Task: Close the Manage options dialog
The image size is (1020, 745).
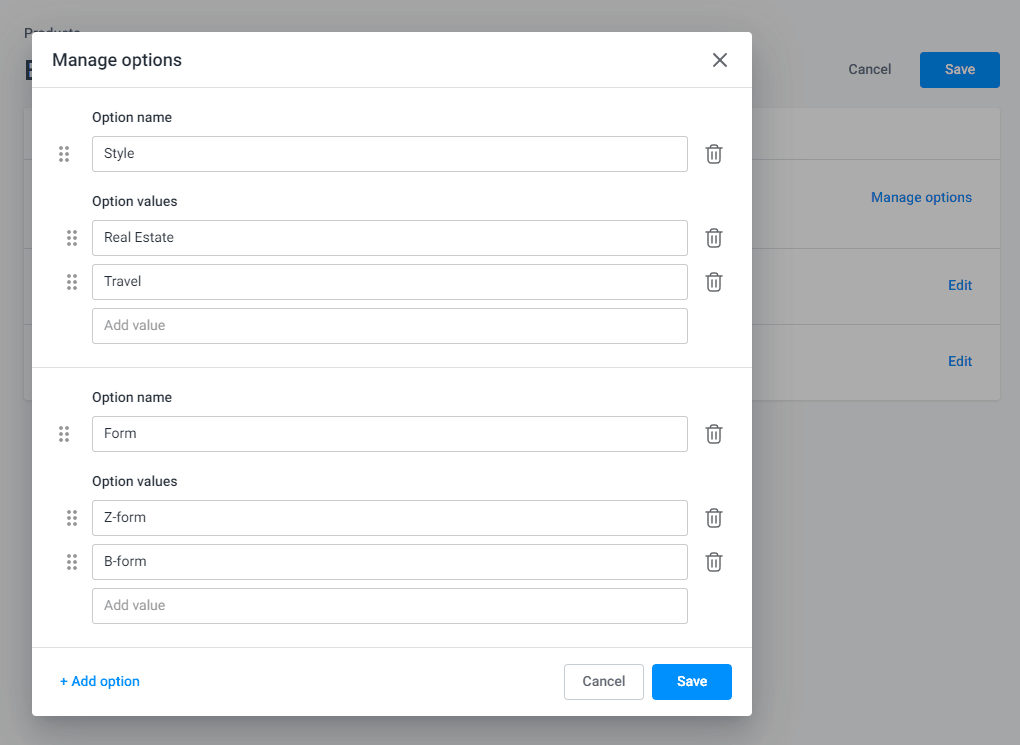Action: click(719, 60)
